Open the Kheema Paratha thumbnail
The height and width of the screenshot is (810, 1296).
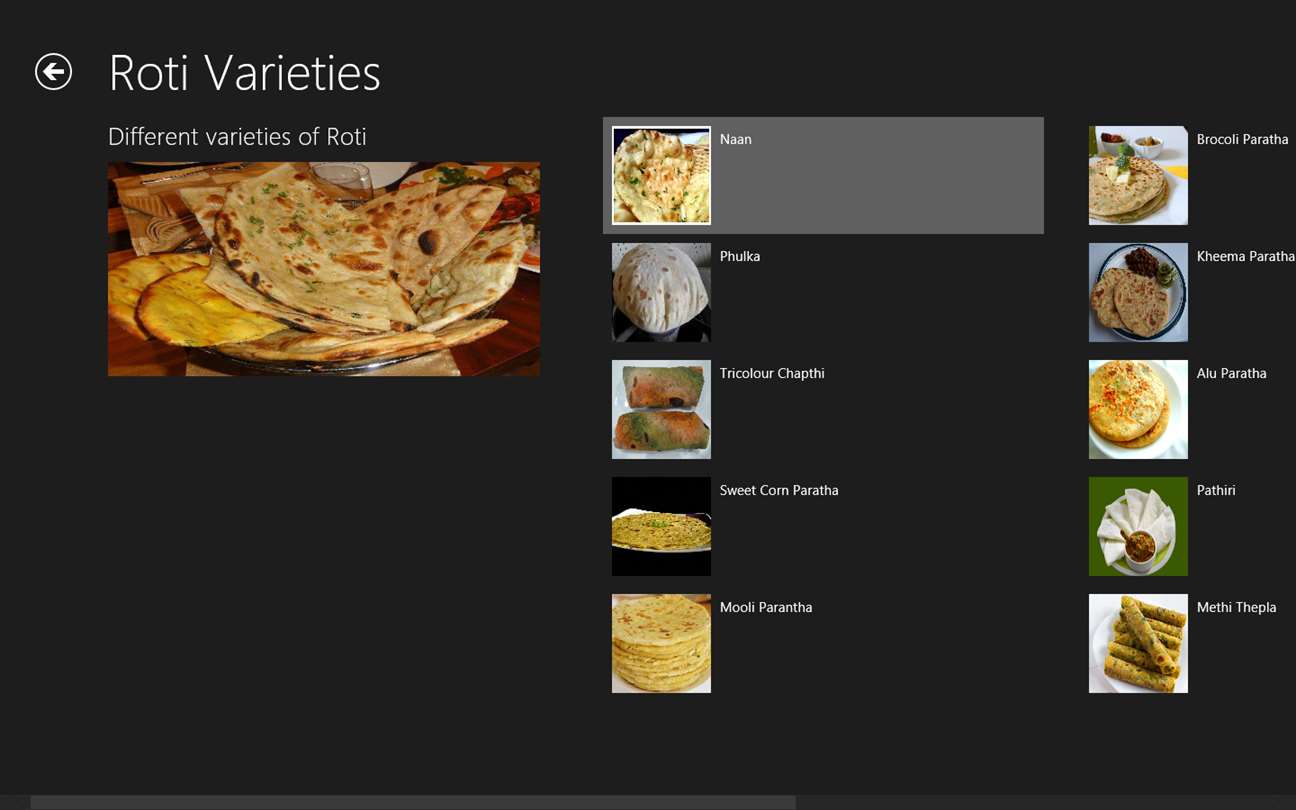click(x=1138, y=292)
